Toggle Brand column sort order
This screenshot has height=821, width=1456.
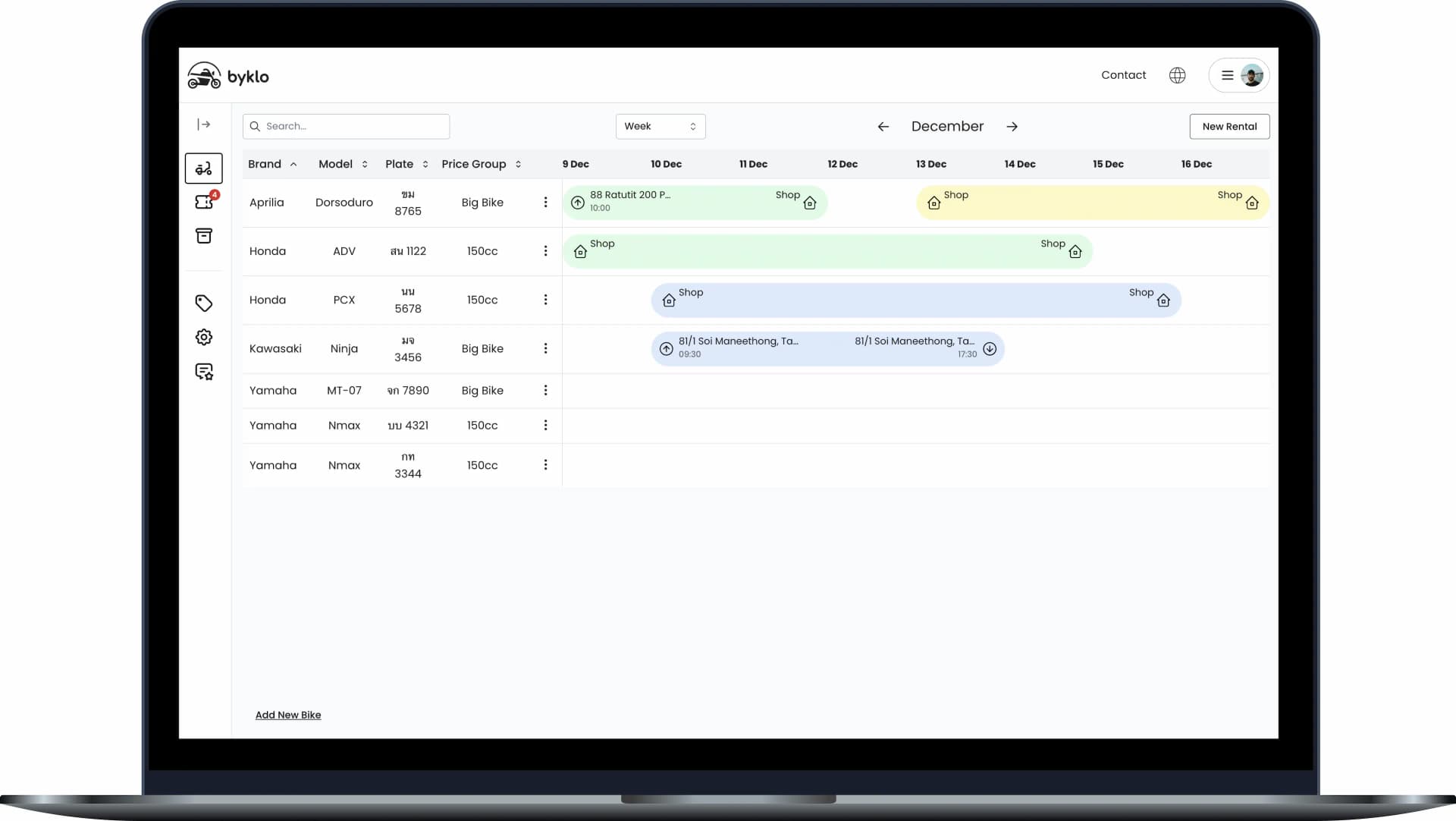[293, 164]
